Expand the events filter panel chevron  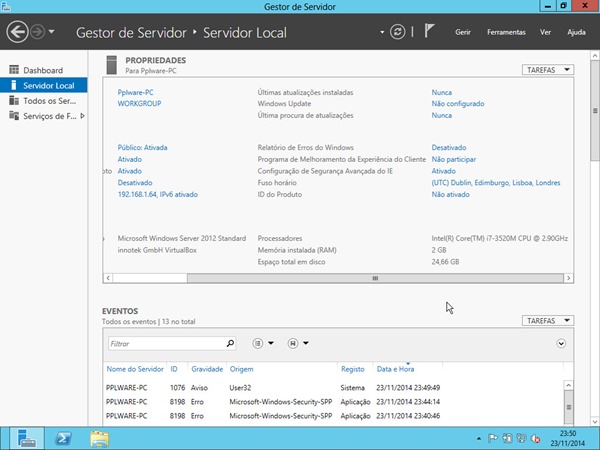click(561, 343)
